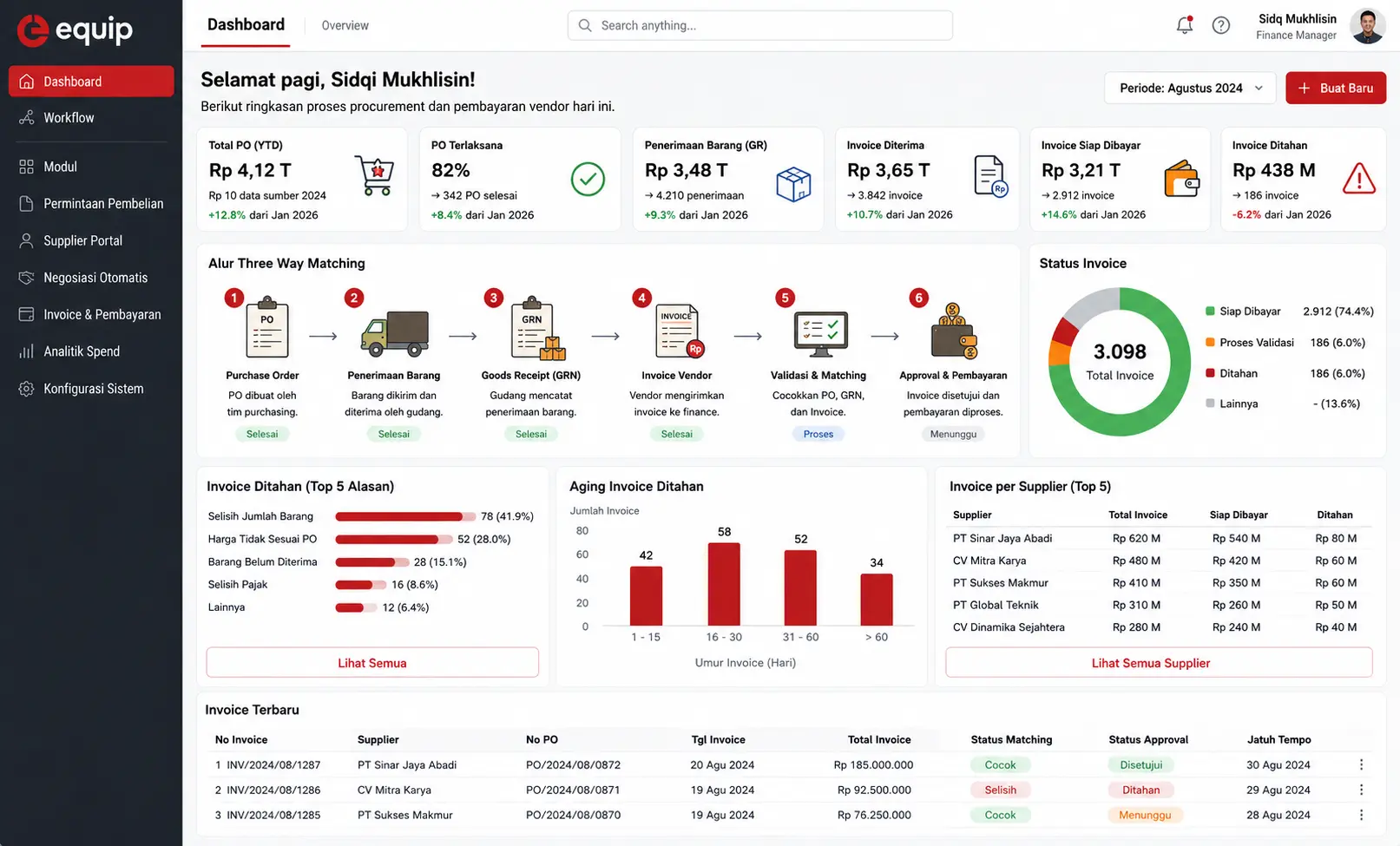Click the green Siap Dibayar legend swatch
This screenshot has width=1400, height=846.
pos(1210,311)
